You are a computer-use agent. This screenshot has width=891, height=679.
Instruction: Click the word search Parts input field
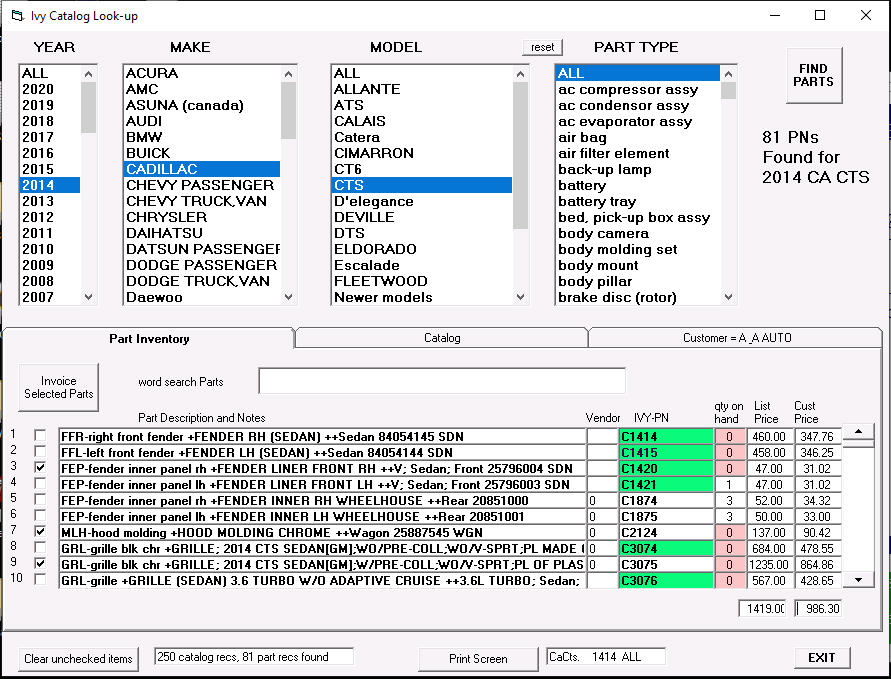(442, 381)
